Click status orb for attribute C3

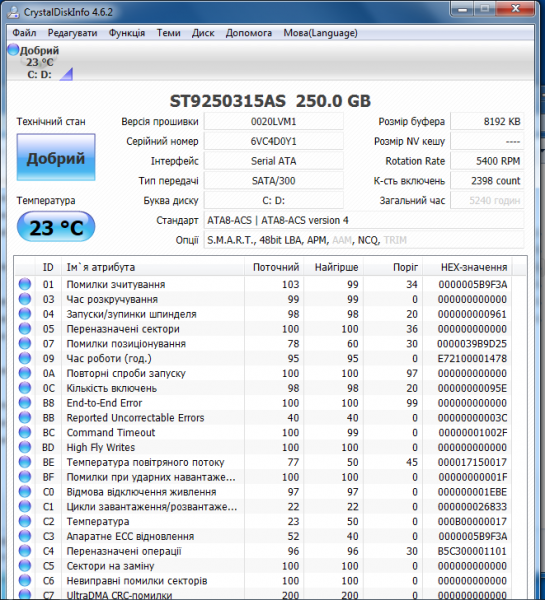[25, 536]
